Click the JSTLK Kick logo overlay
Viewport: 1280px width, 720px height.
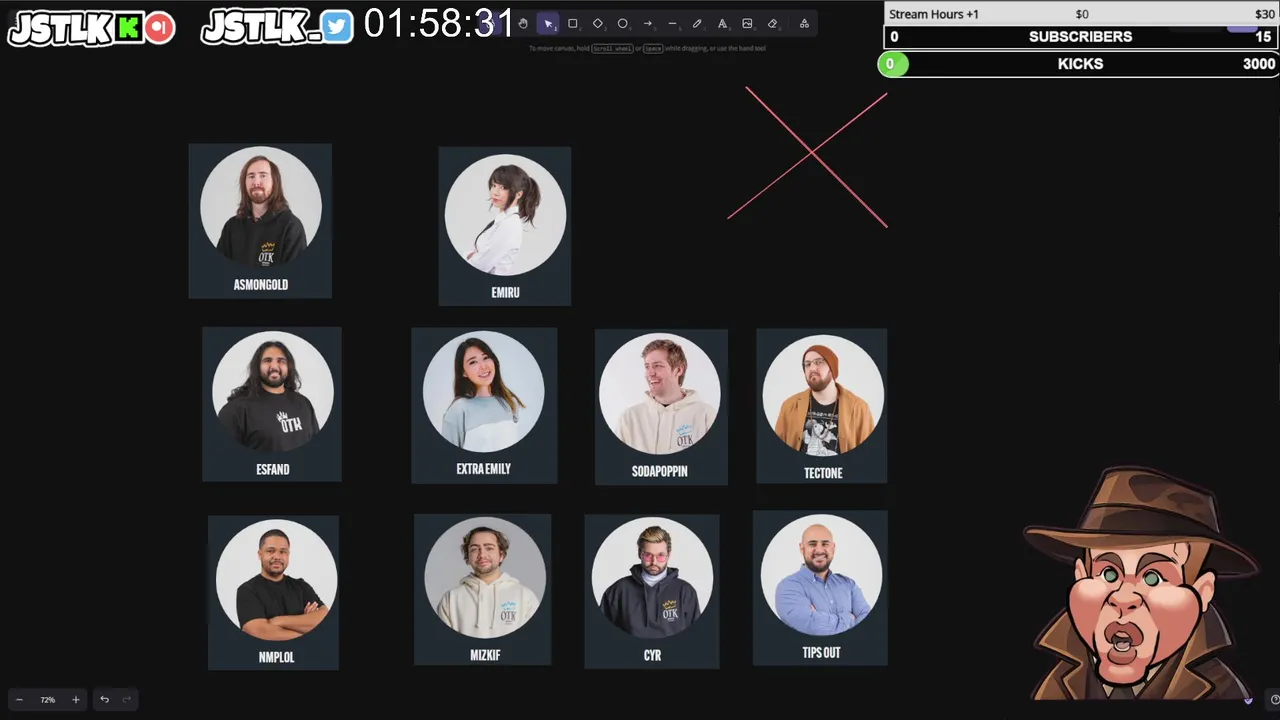click(91, 28)
